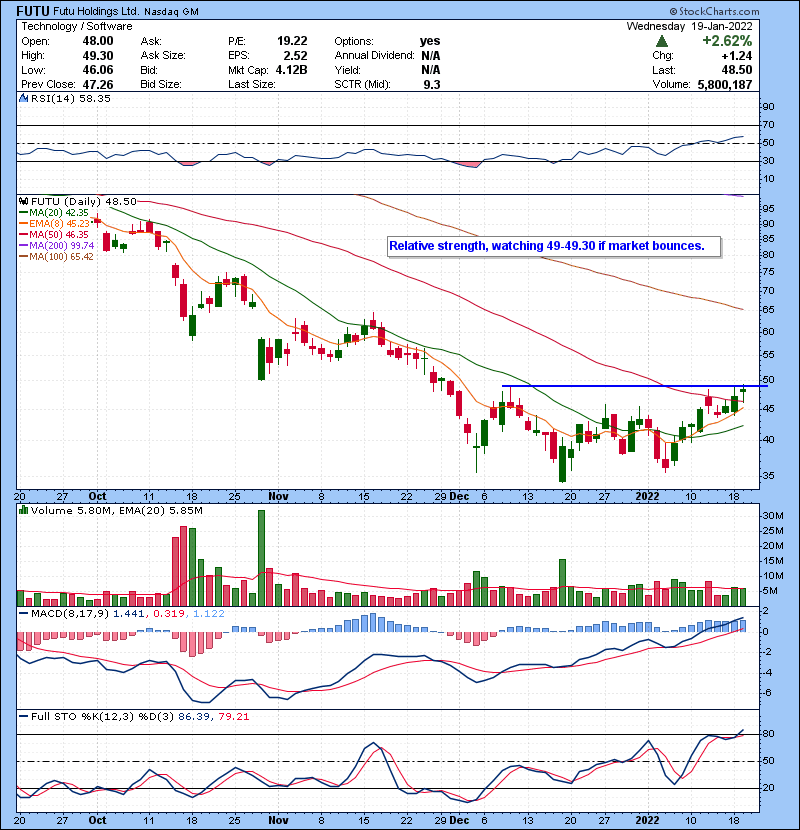This screenshot has width=800, height=830.
Task: Click the green up-triangle next to +2.62%
Action: pos(661,41)
